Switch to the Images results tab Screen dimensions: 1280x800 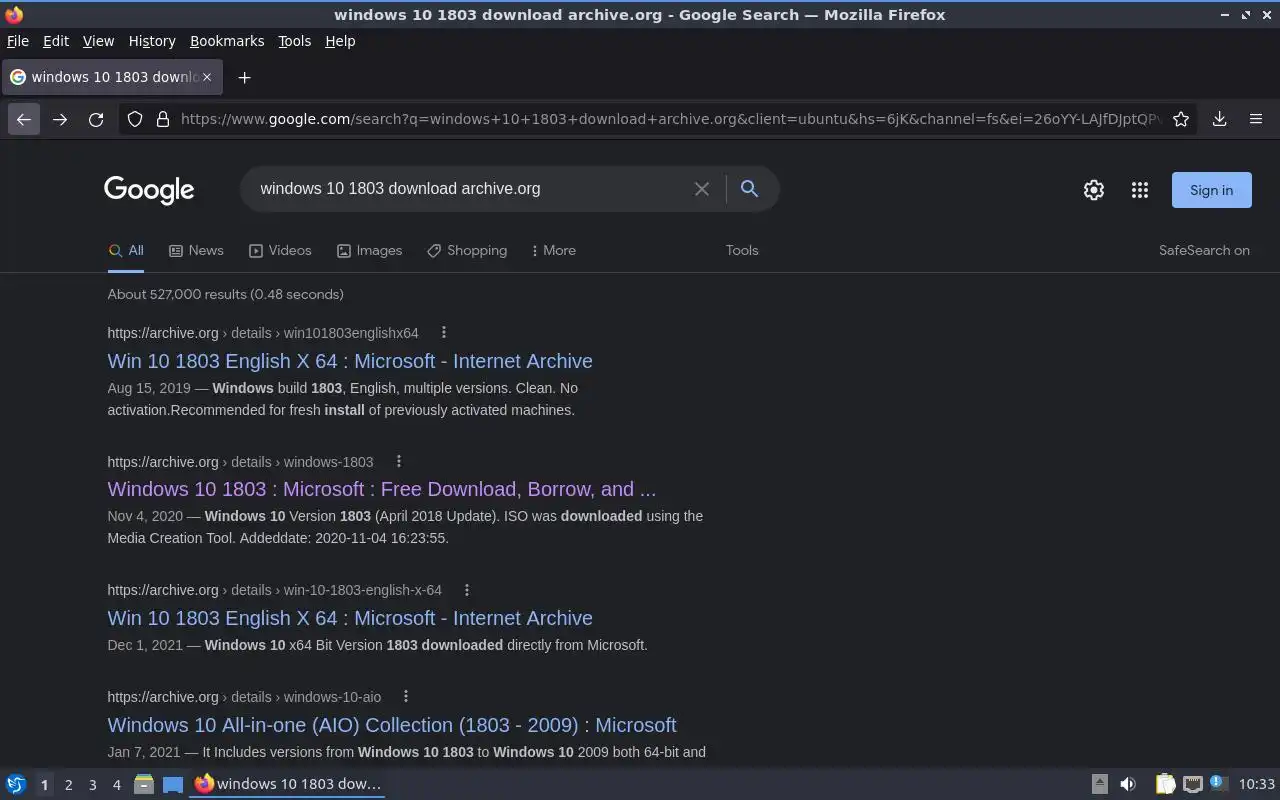pyautogui.click(x=369, y=250)
